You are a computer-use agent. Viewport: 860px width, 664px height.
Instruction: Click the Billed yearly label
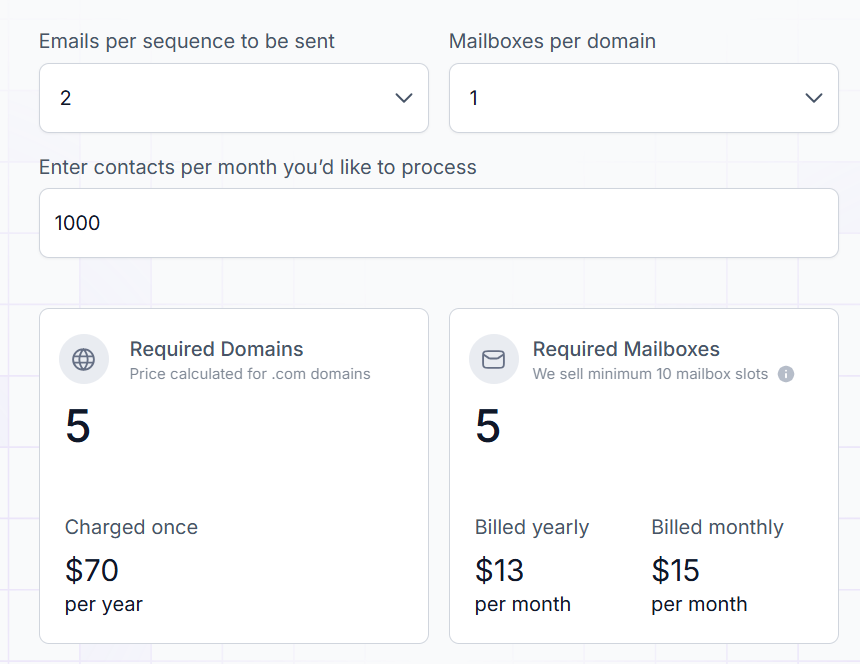pyautogui.click(x=532, y=527)
